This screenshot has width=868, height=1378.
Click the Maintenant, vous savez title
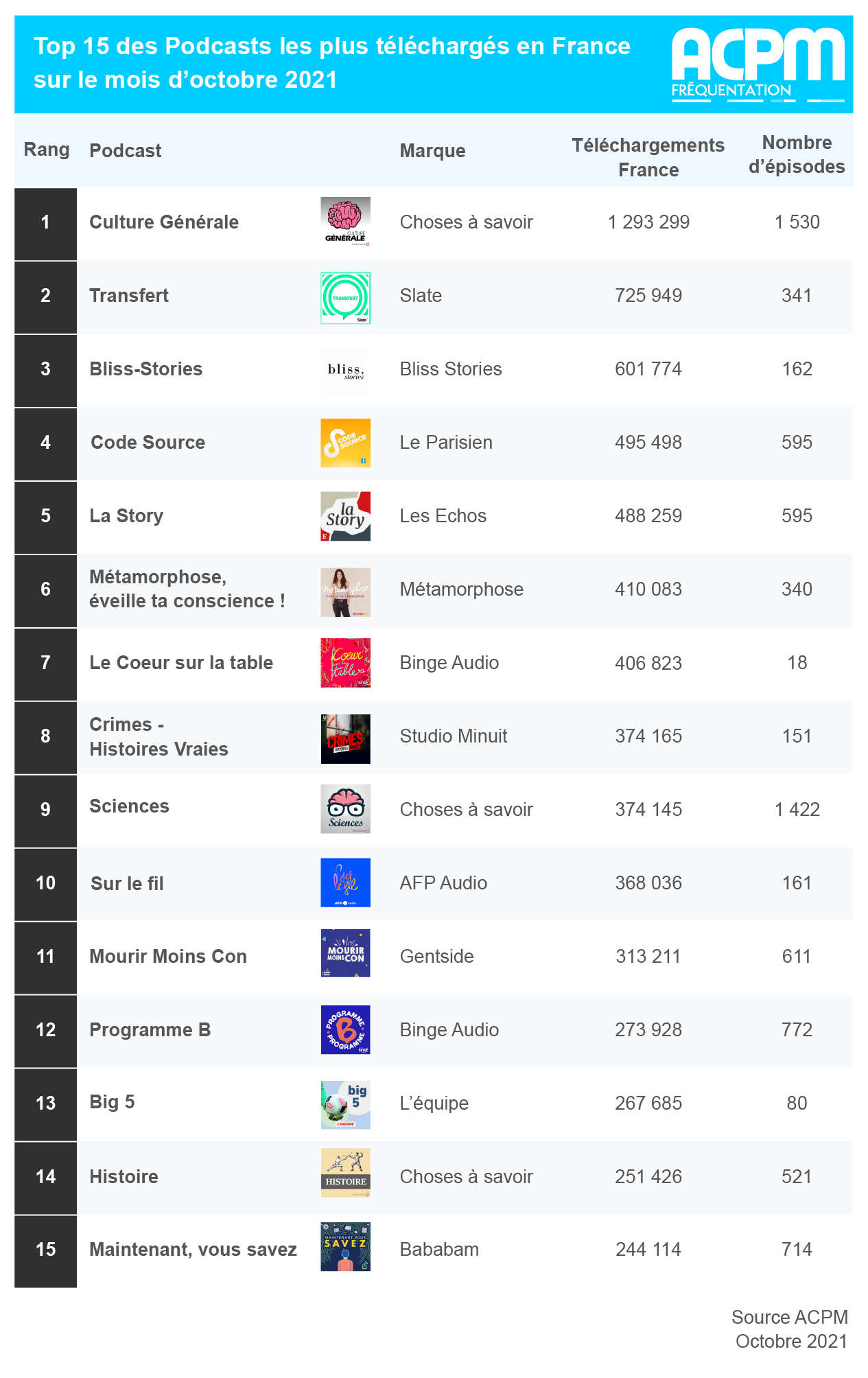[x=193, y=1250]
